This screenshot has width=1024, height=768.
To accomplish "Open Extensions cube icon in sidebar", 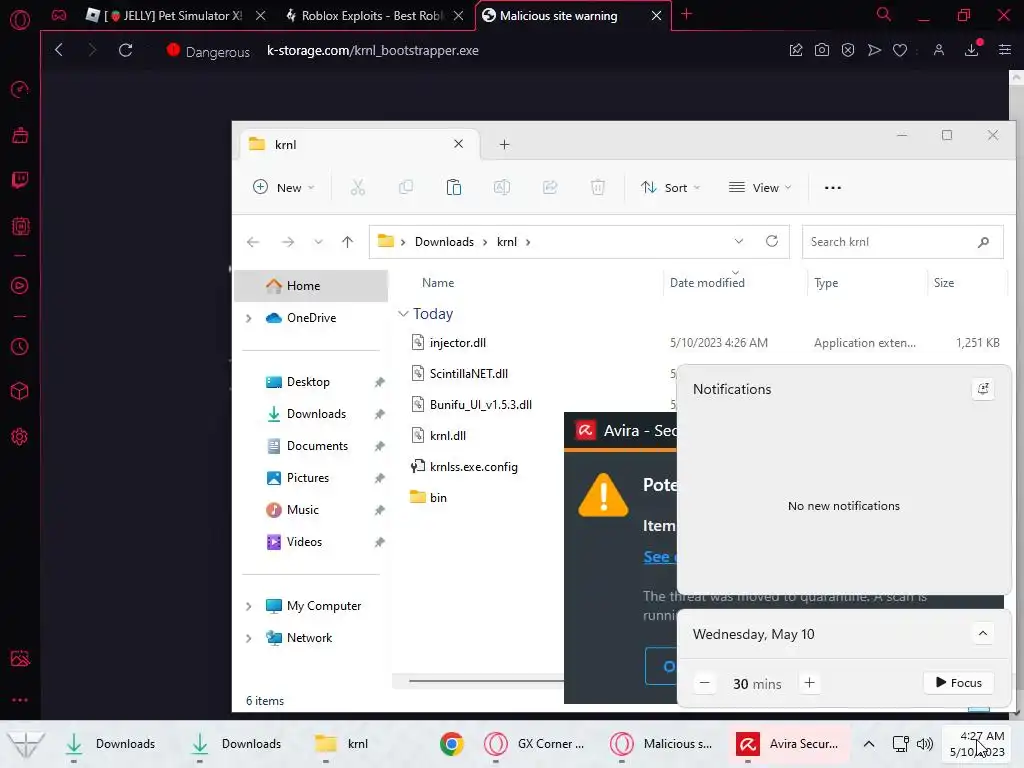I will (20, 391).
